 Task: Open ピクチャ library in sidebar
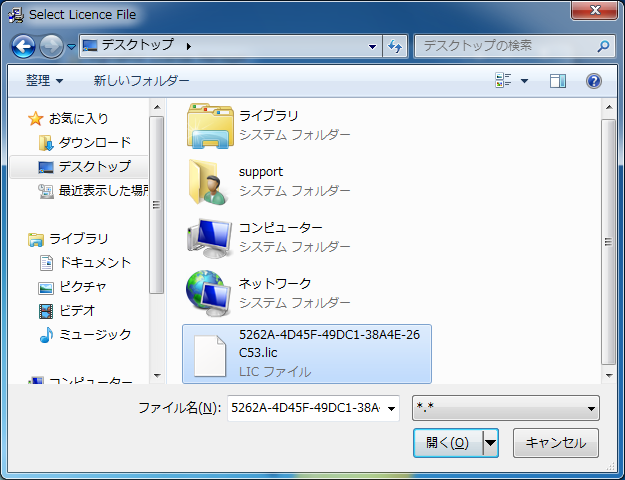83,286
